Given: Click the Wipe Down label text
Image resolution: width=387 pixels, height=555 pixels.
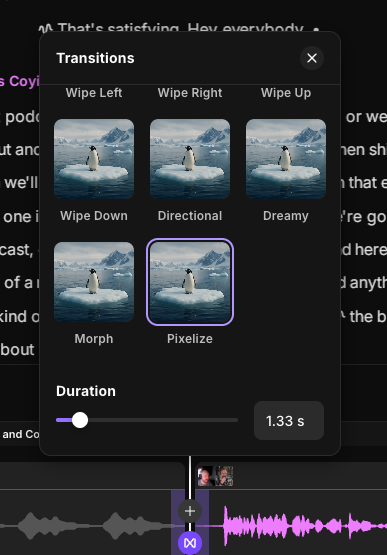Looking at the screenshot, I should click(94, 216).
